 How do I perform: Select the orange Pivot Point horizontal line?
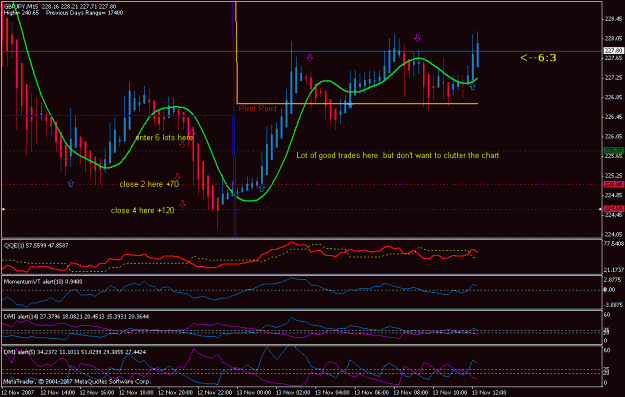[357, 104]
